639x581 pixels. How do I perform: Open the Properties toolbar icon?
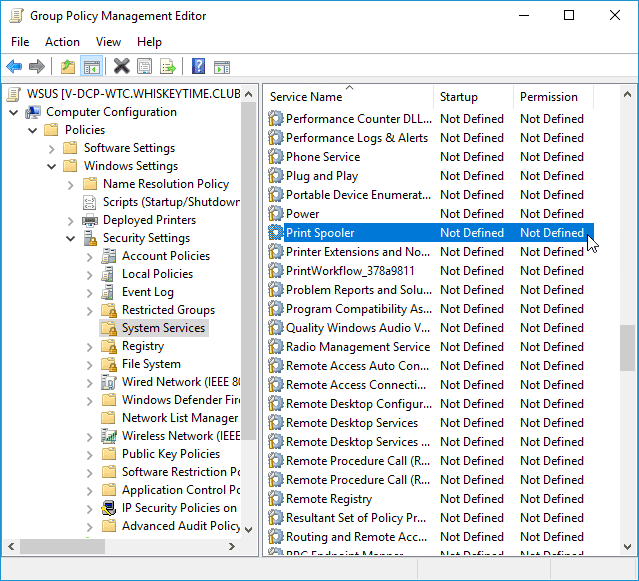click(144, 66)
